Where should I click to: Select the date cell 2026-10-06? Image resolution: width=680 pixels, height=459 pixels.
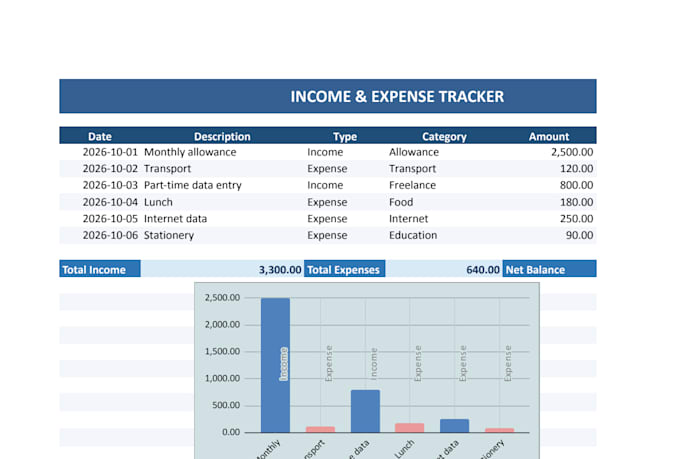[110, 235]
